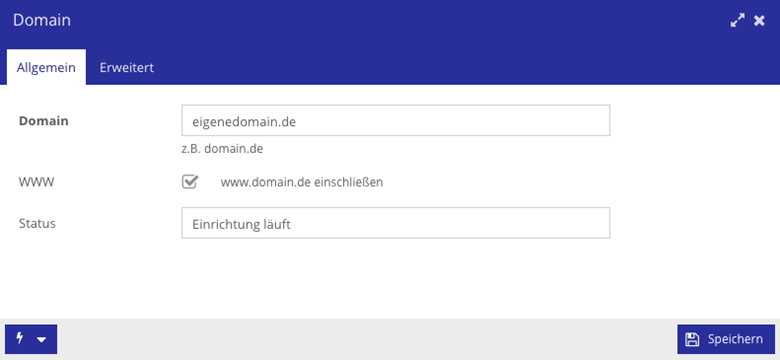Click the 'z.B. domain.de' hint text
The height and width of the screenshot is (360, 780).
click(x=222, y=149)
